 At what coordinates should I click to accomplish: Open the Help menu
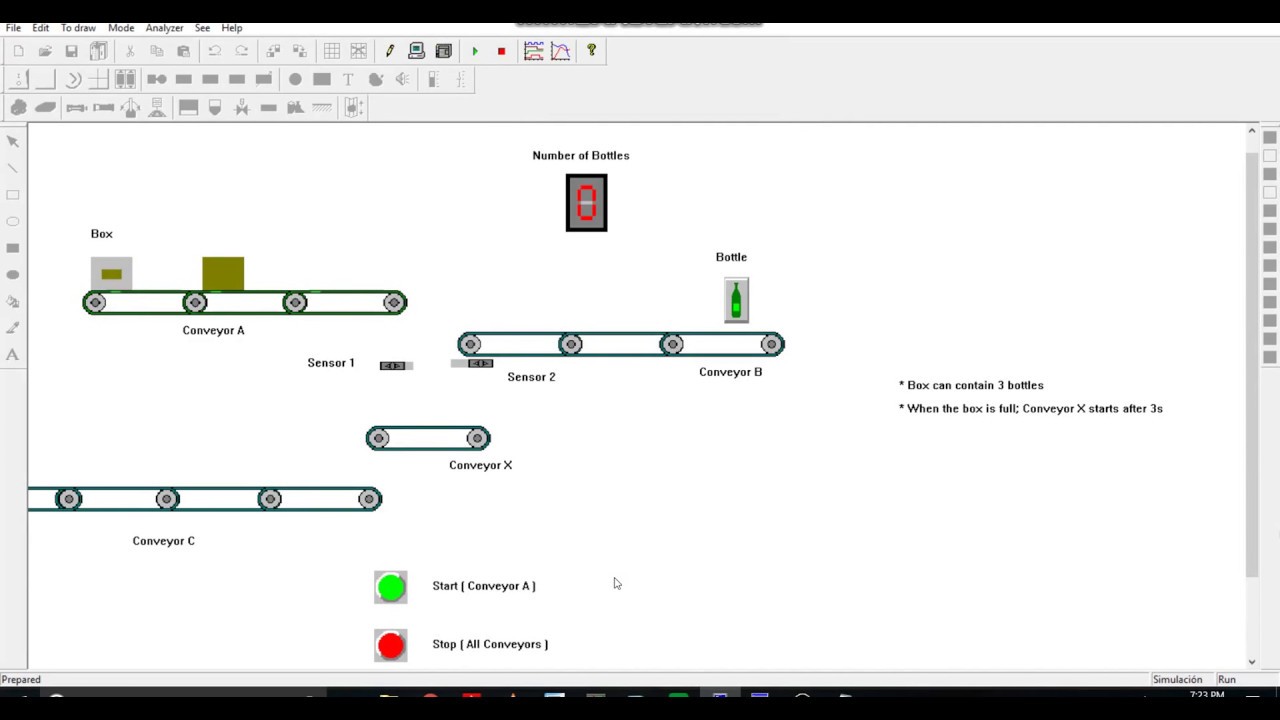(231, 28)
